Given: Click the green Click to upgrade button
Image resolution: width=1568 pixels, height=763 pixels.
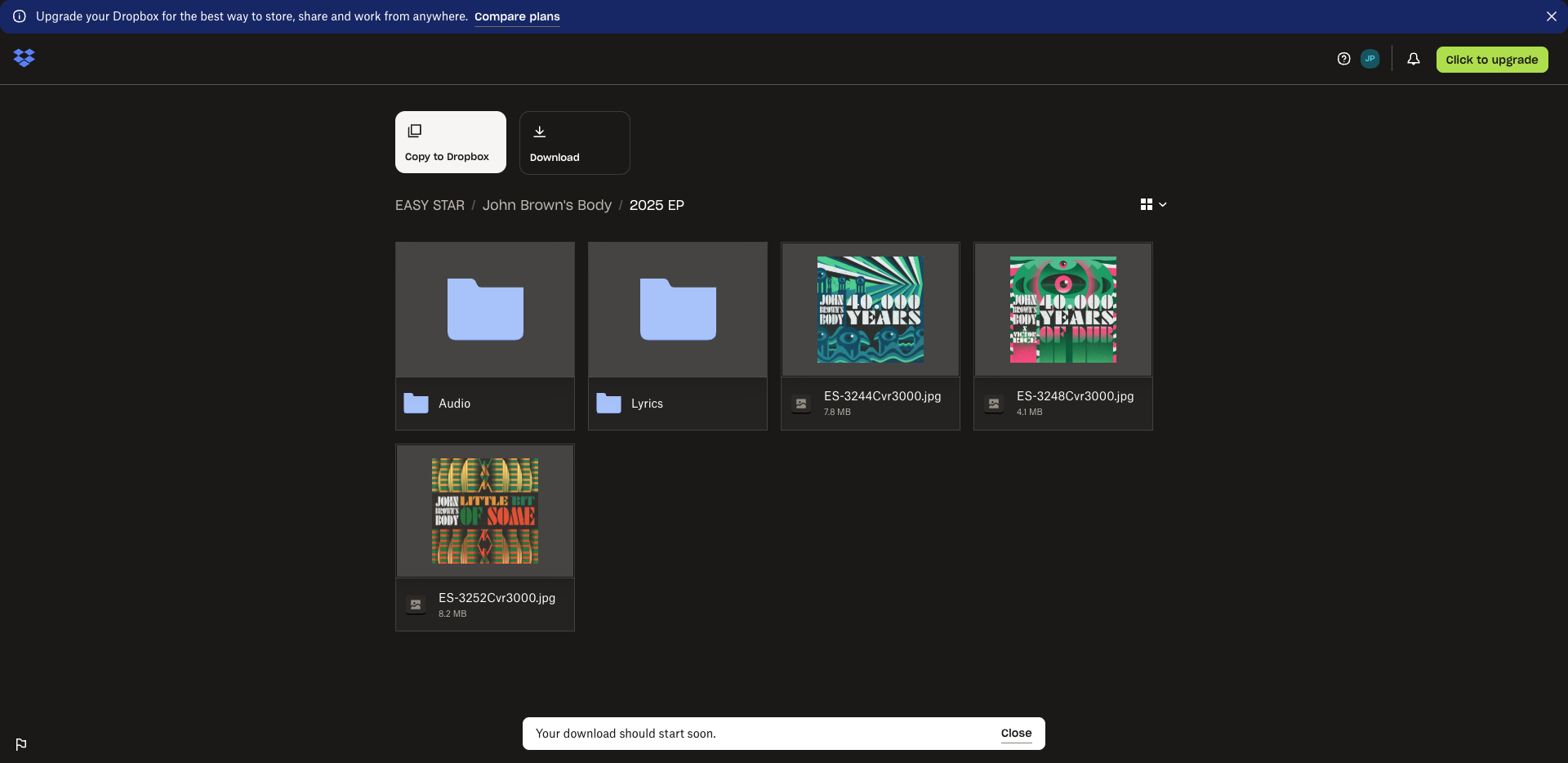Looking at the screenshot, I should click(1491, 60).
